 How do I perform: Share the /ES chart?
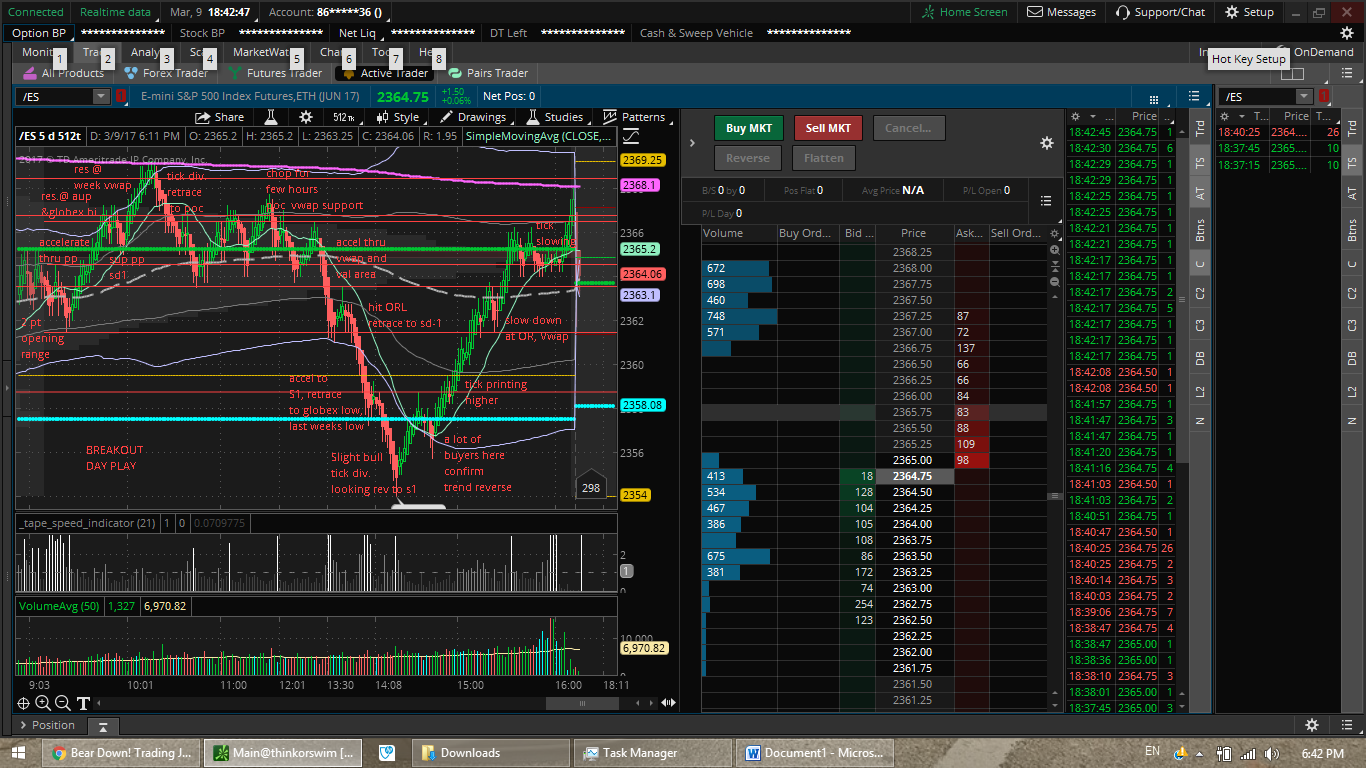pos(220,117)
